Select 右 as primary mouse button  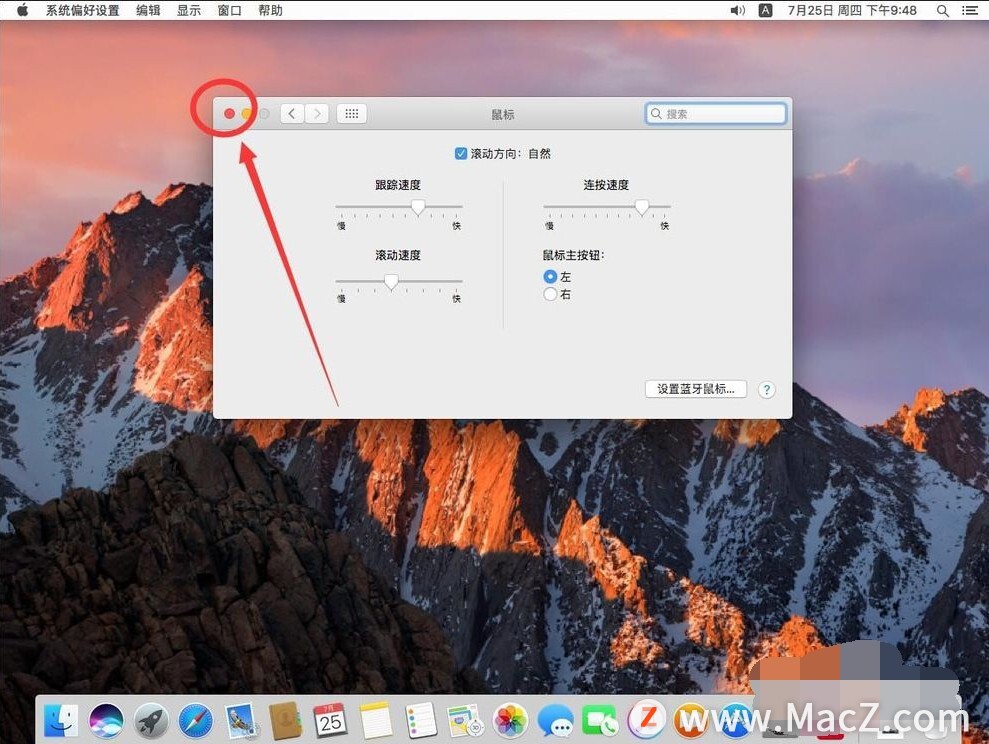click(550, 294)
